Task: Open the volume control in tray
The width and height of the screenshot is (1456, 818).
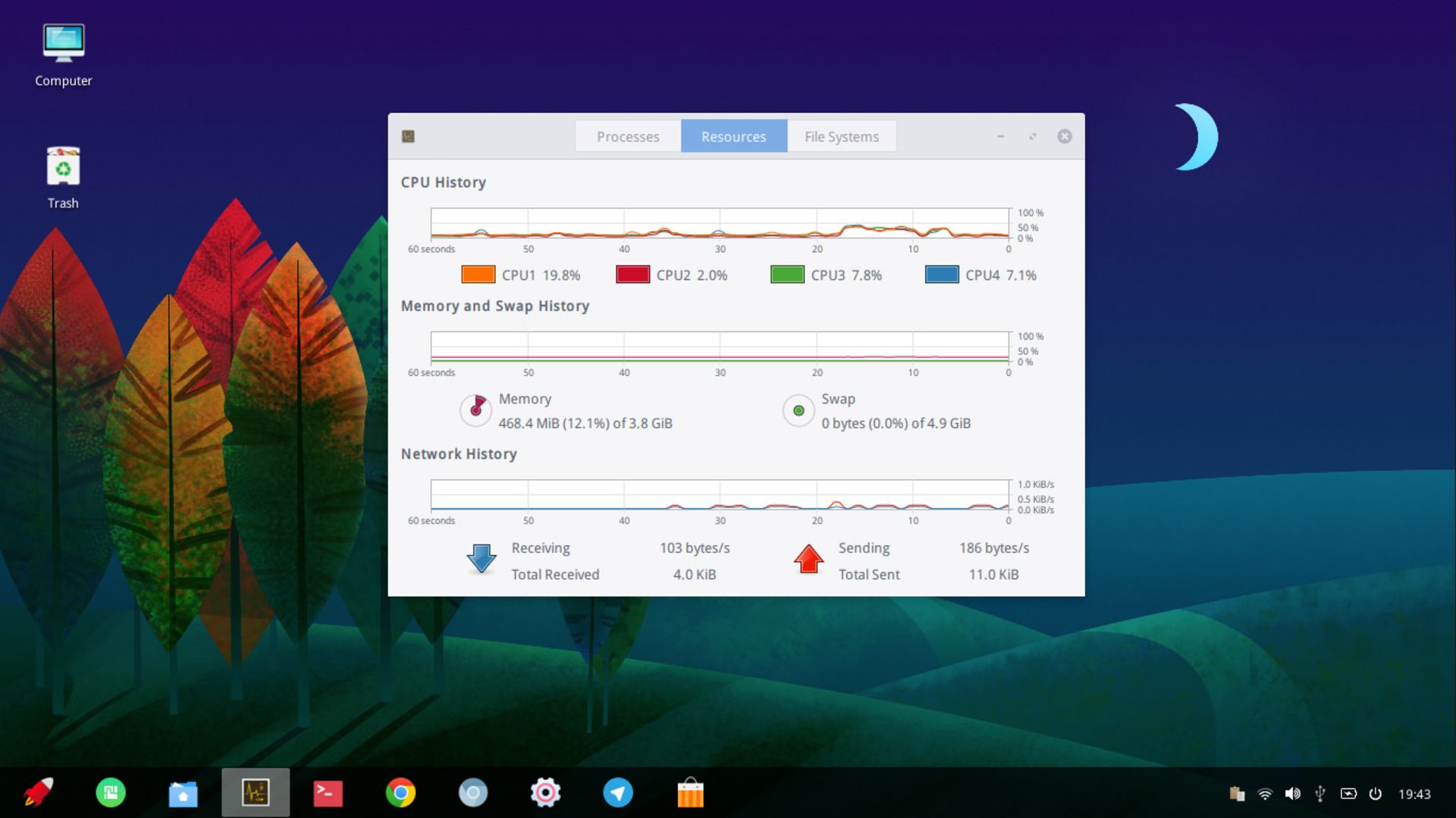Action: click(x=1292, y=794)
